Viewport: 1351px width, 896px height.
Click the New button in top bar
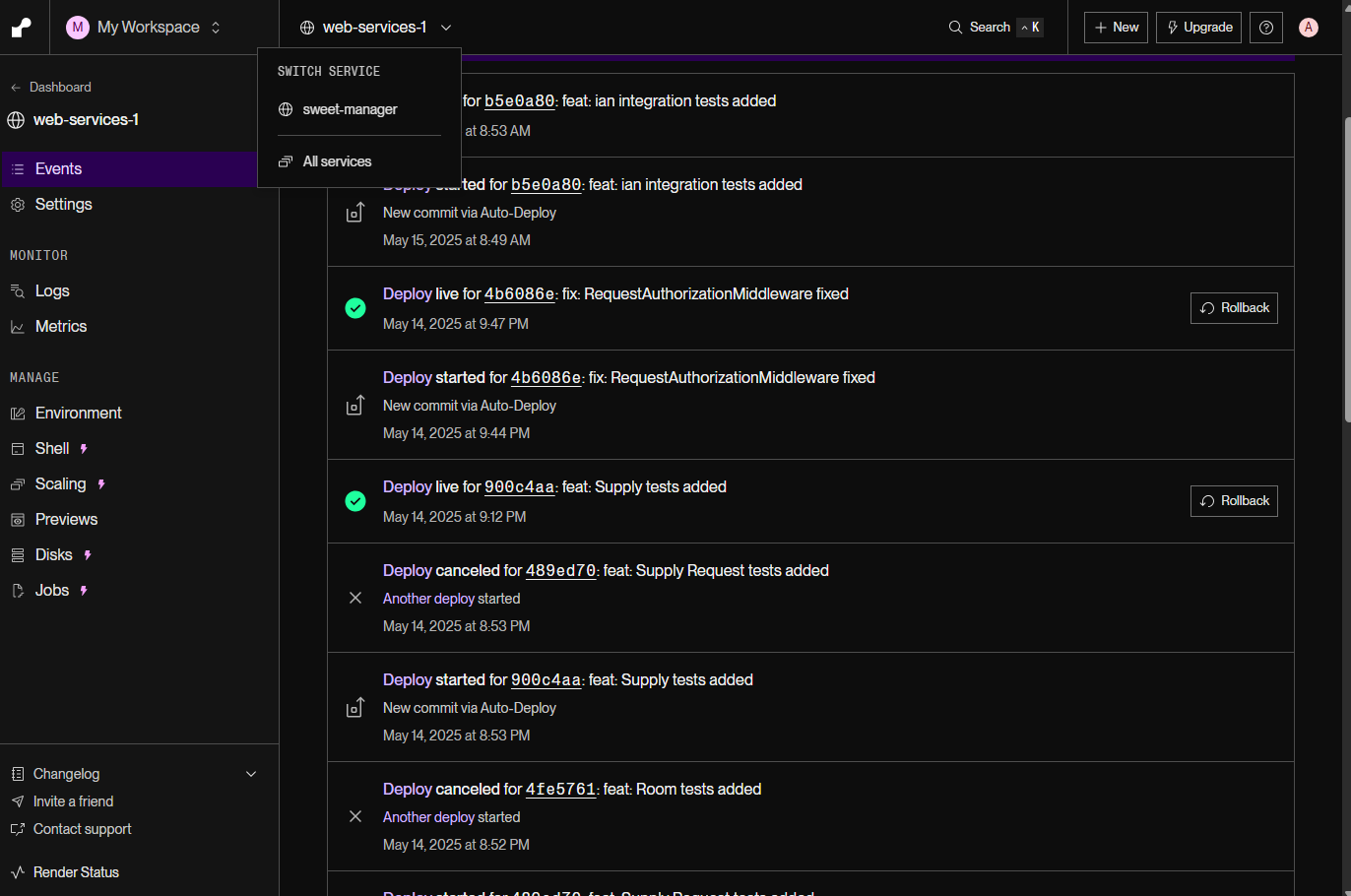pos(1116,28)
